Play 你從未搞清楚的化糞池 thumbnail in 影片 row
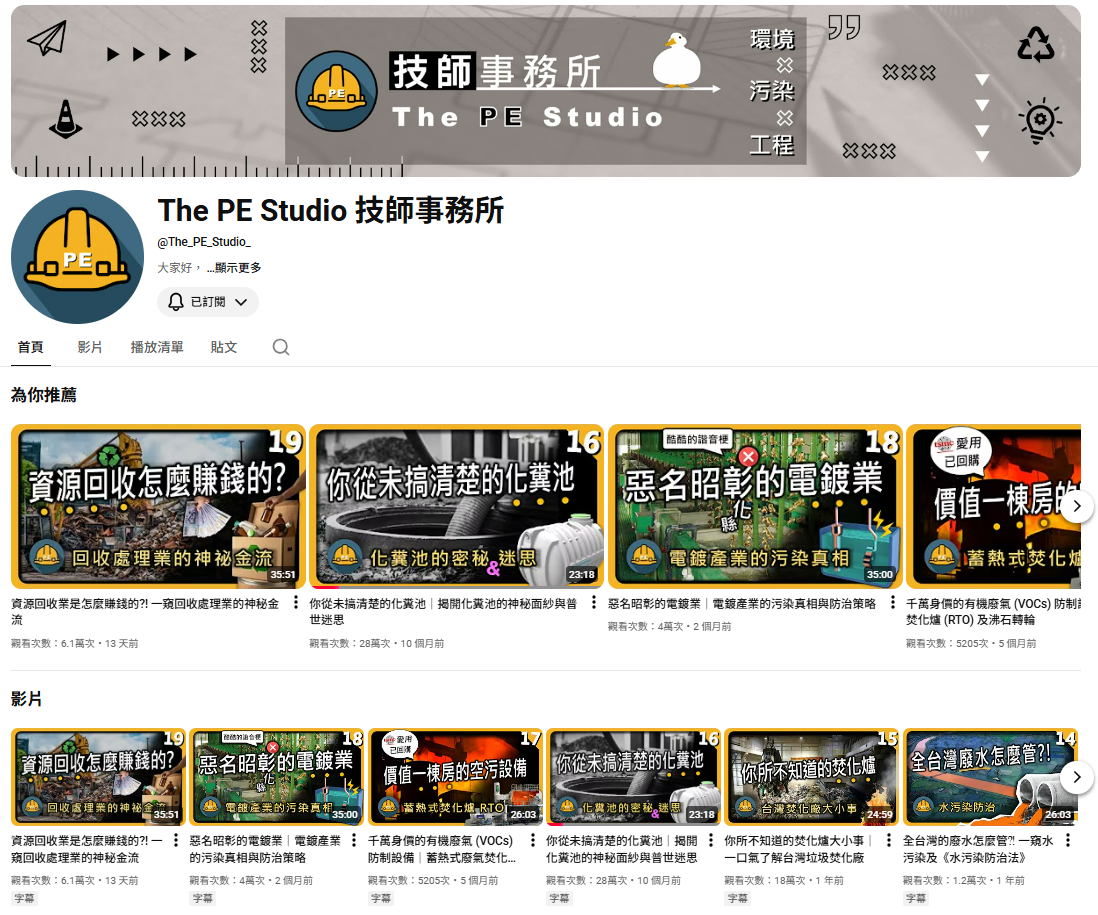This screenshot has width=1098, height=915. coord(633,777)
